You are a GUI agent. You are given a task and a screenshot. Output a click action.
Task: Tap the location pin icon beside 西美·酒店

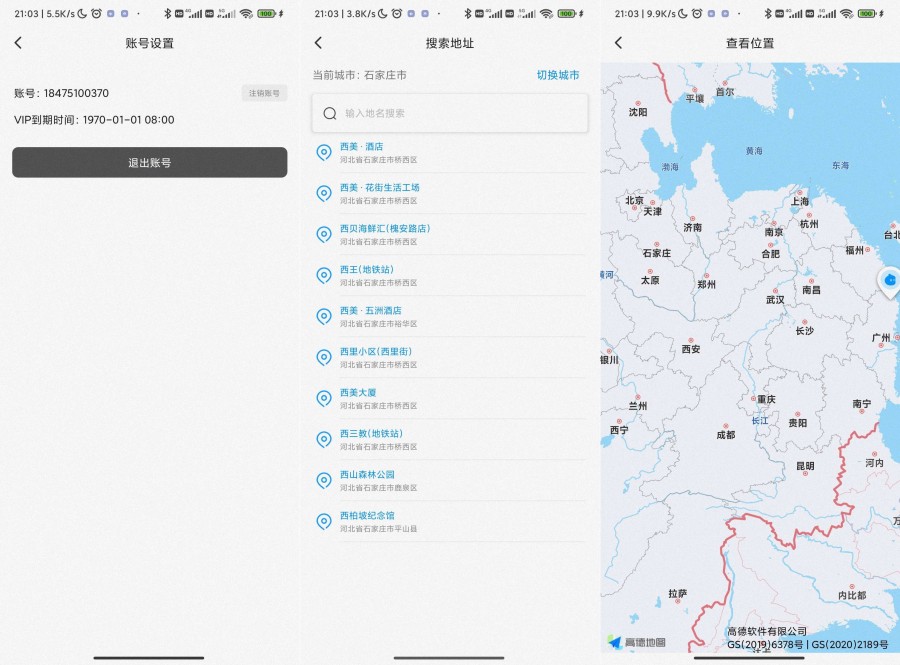click(x=323, y=152)
